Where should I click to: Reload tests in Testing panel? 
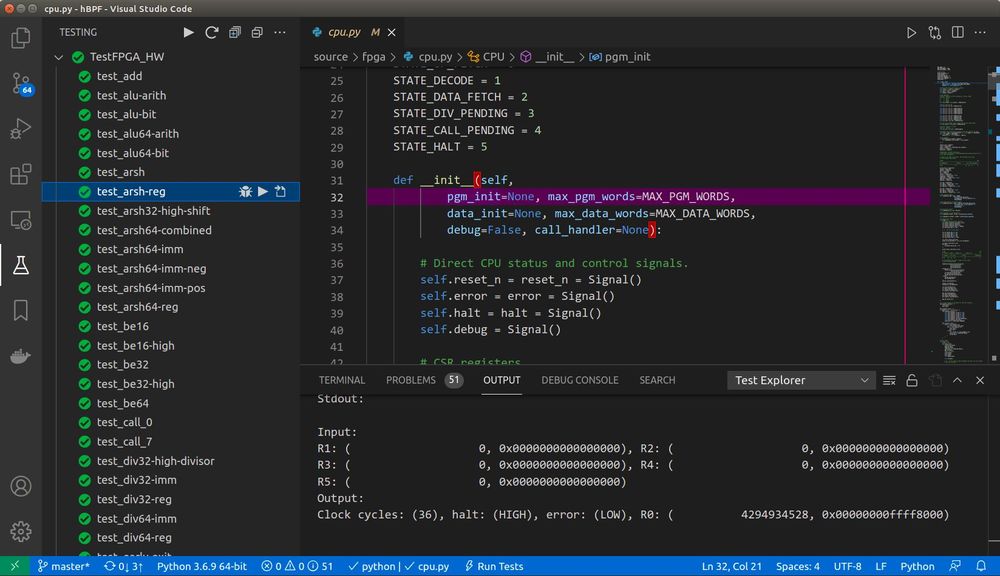point(212,32)
